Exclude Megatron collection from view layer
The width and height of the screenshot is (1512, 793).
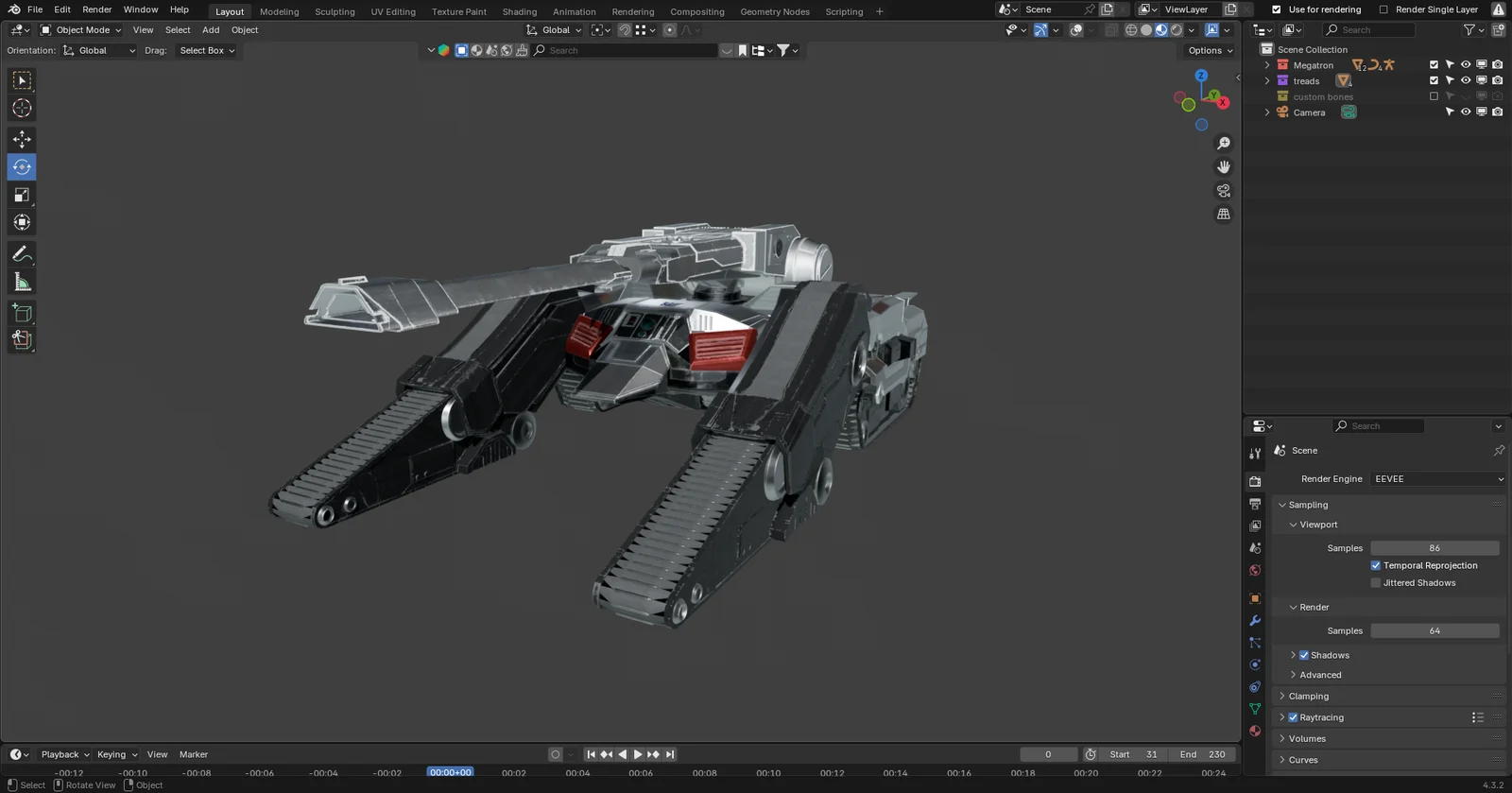click(1434, 65)
